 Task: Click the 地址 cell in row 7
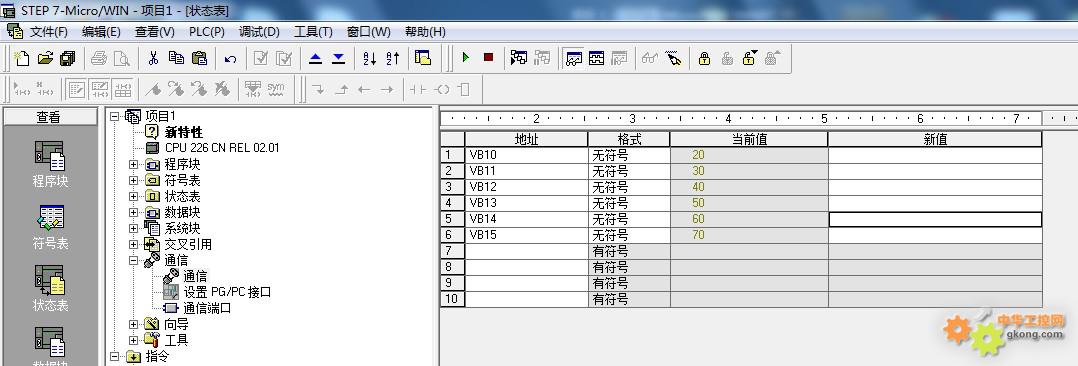coord(527,251)
